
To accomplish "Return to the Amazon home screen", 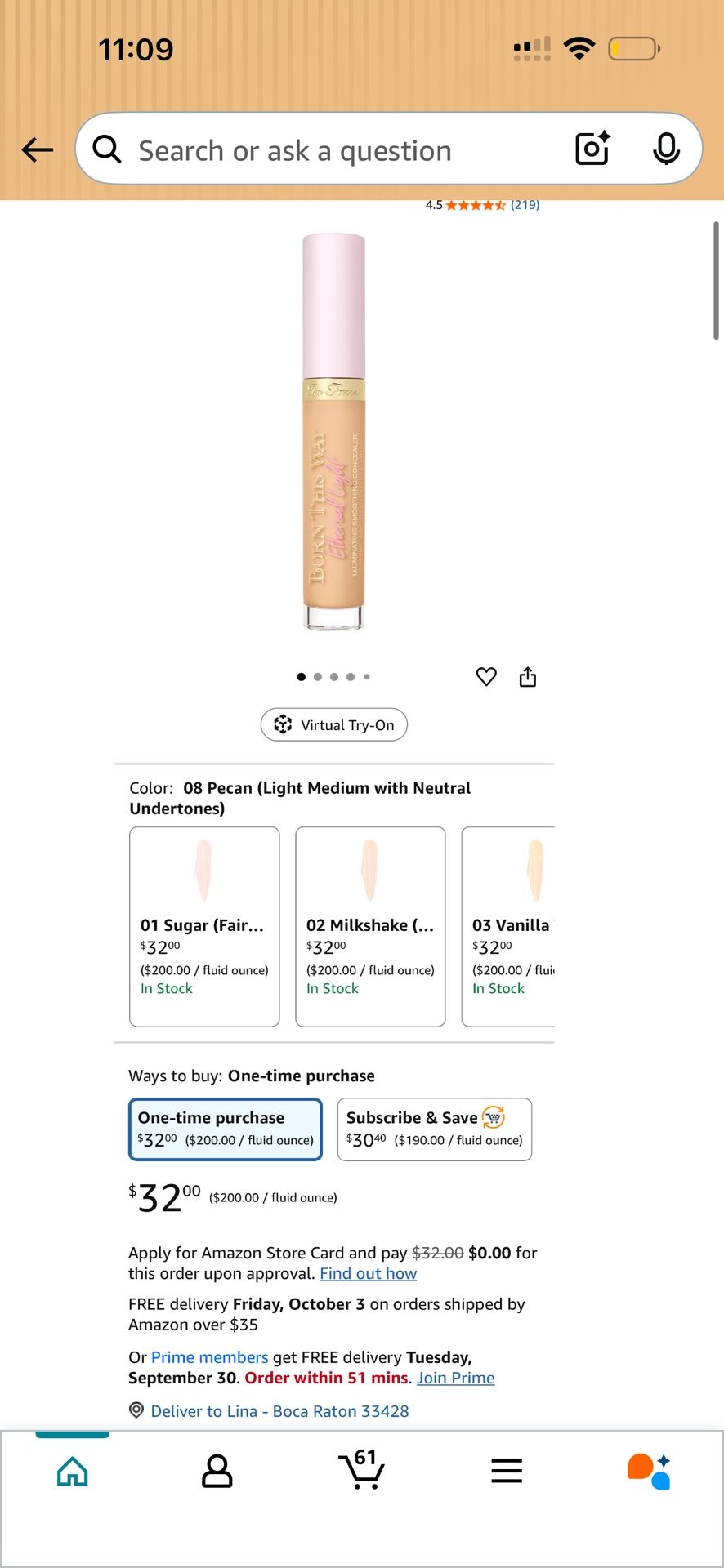I will pyautogui.click(x=72, y=1470).
